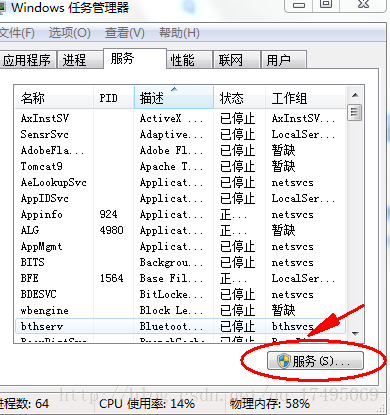The height and width of the screenshot is (415, 390).
Task: Sort by the 描述 column header
Action: 174,97
